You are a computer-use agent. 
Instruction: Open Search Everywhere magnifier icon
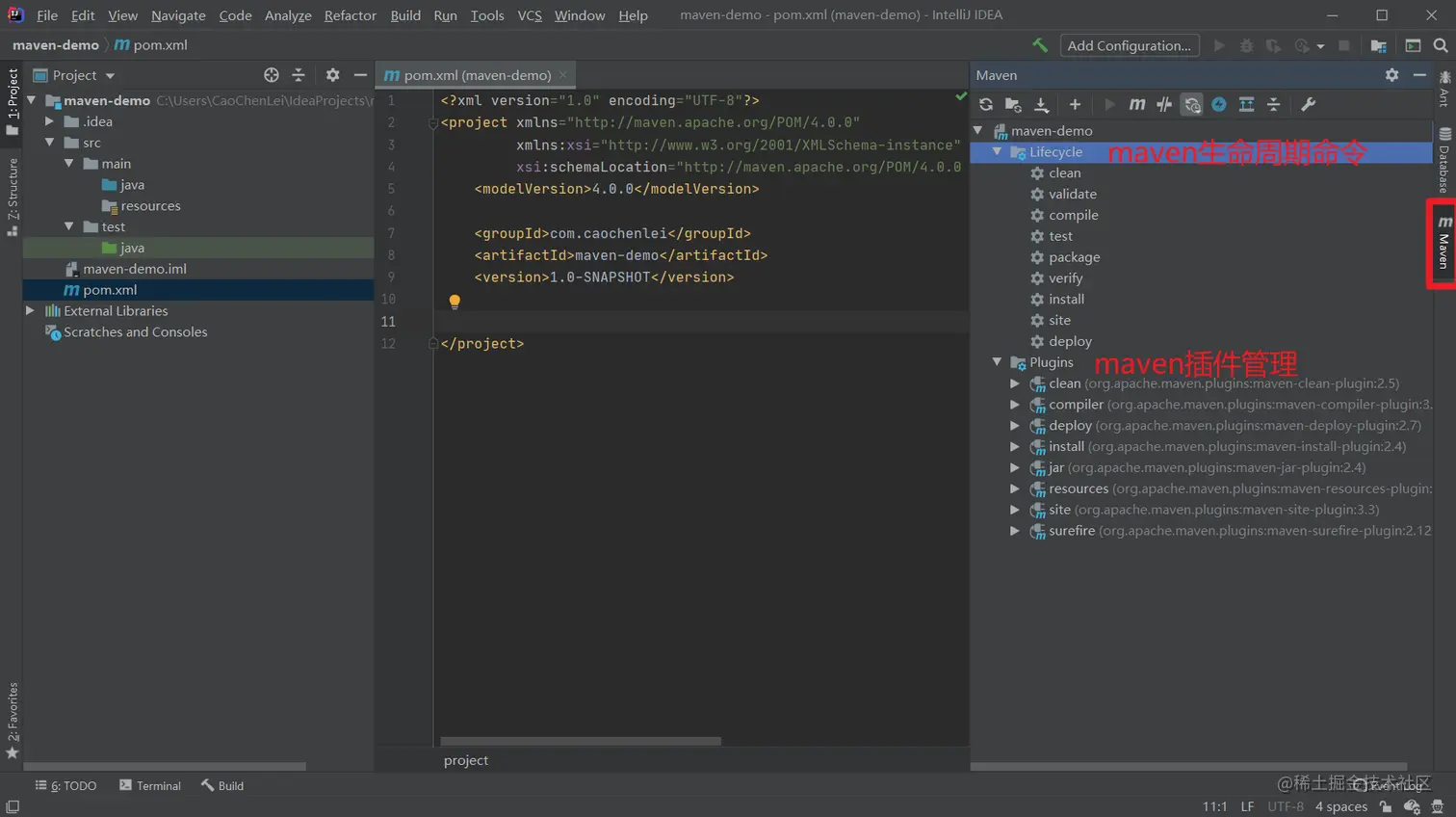[x=1441, y=45]
